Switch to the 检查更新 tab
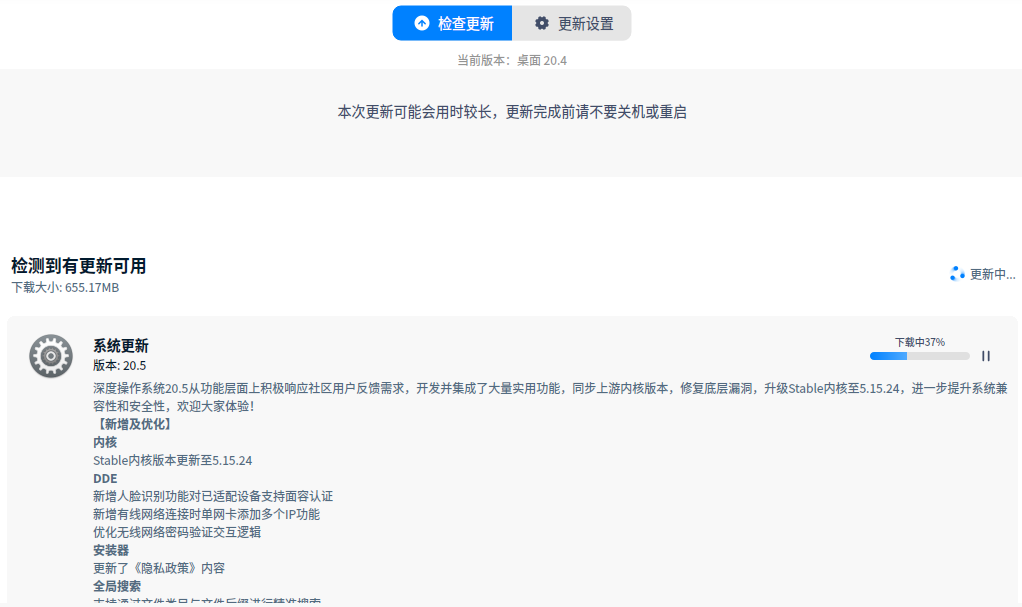Screen dimensions: 1022x607 pos(452,23)
